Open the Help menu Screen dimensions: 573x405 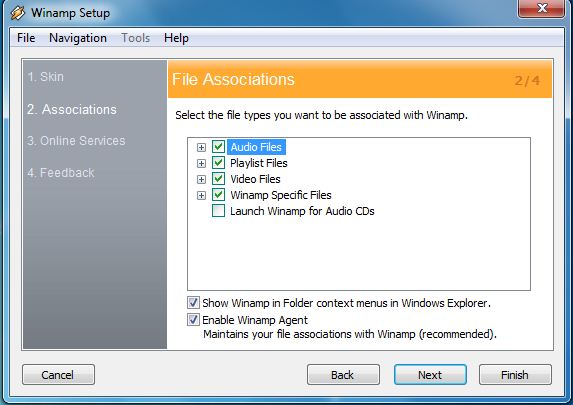(x=176, y=38)
